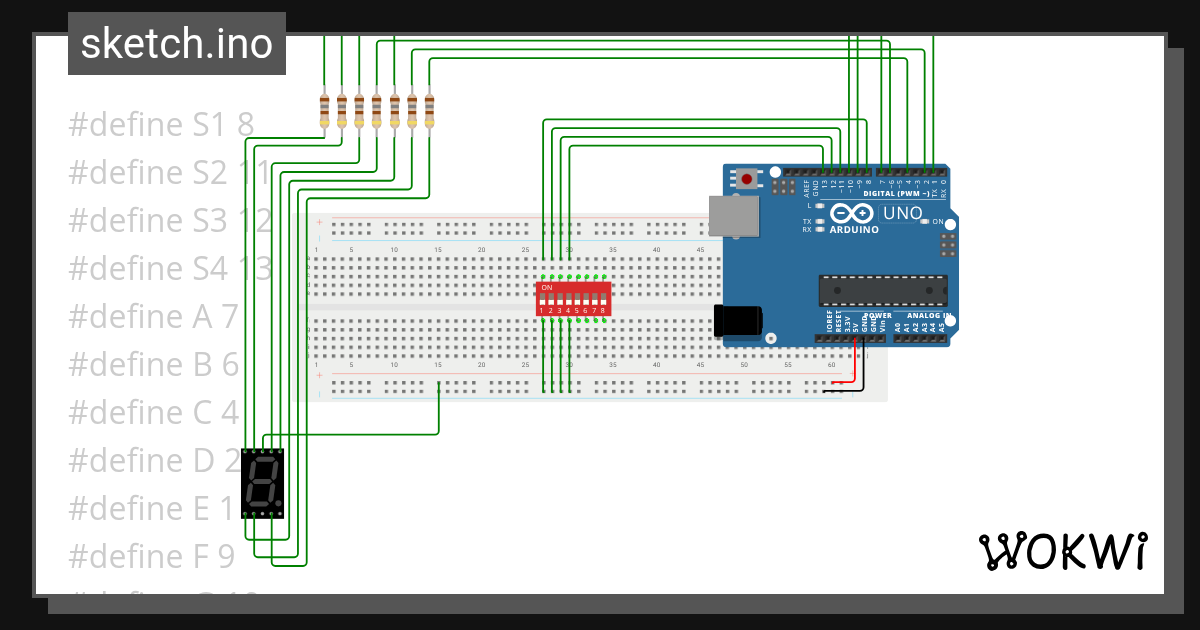Click the Arduino's gray USB connector
The image size is (1200, 630).
pos(735,215)
